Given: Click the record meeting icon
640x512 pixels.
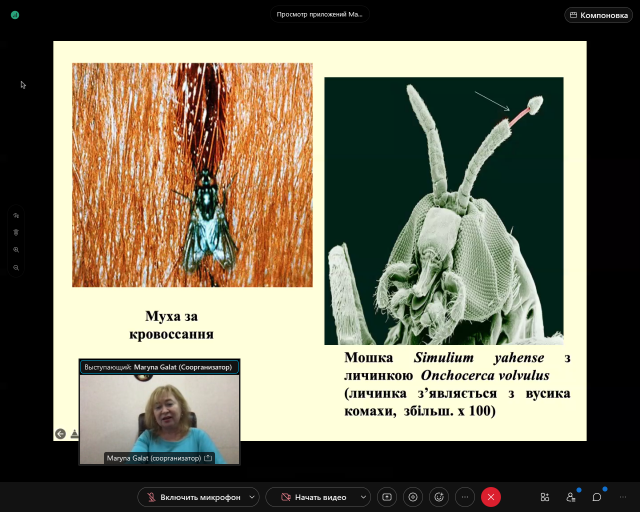Looking at the screenshot, I should tap(413, 497).
